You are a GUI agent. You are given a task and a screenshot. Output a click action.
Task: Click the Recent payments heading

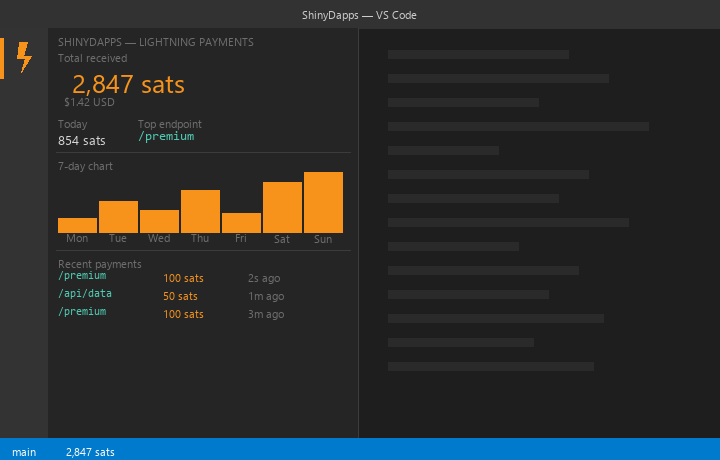[100, 264]
